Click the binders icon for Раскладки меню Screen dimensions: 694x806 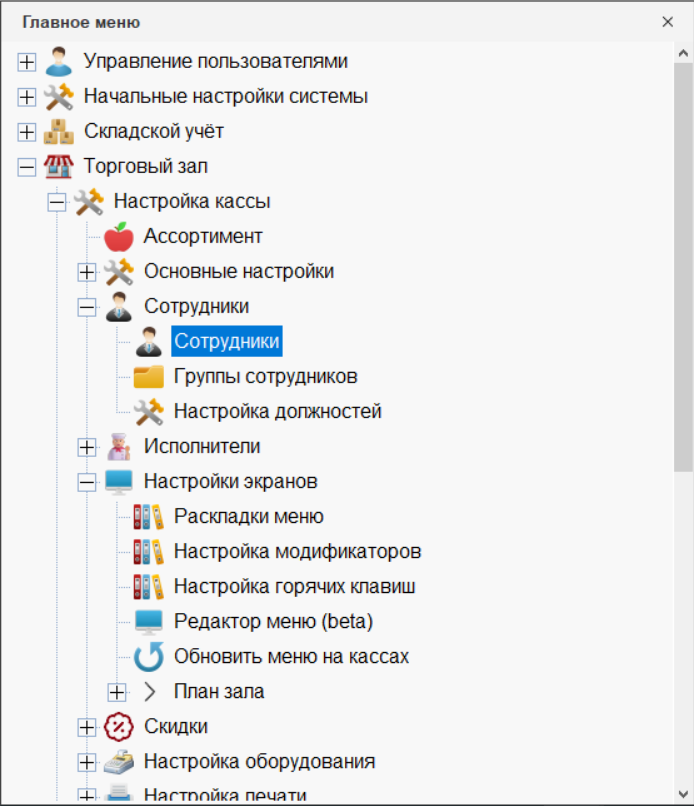(148, 517)
